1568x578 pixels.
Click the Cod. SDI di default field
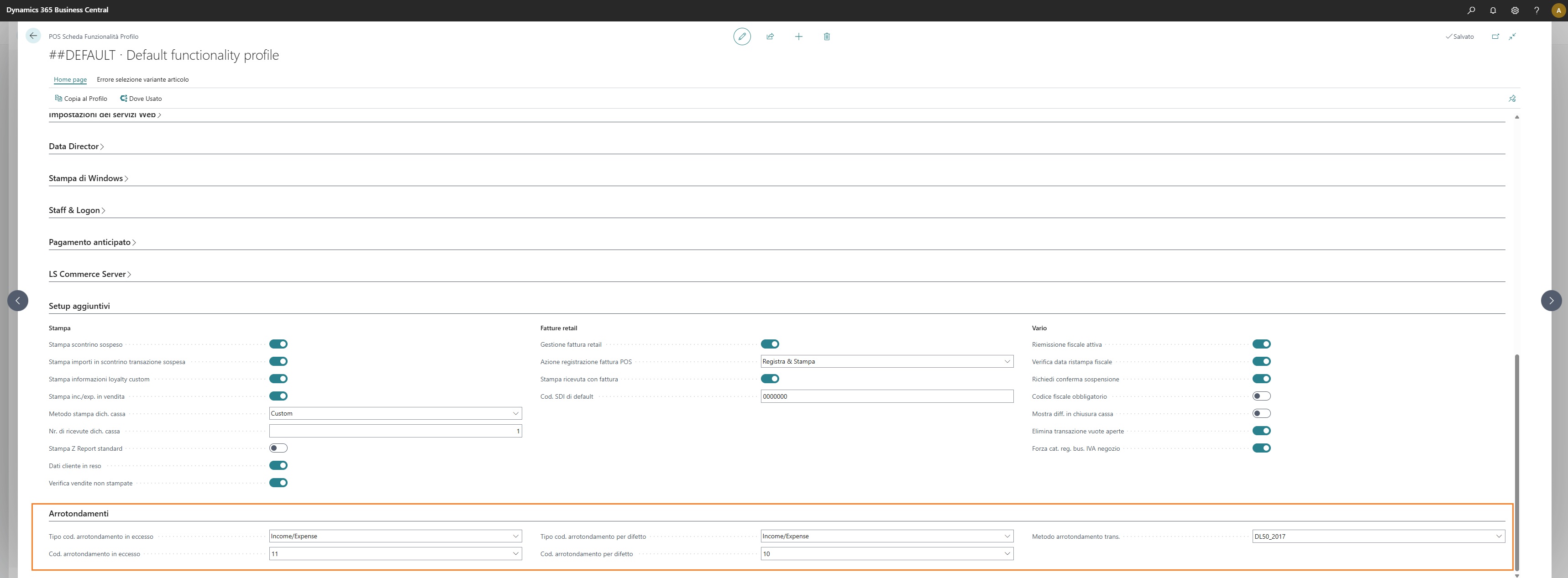[886, 397]
